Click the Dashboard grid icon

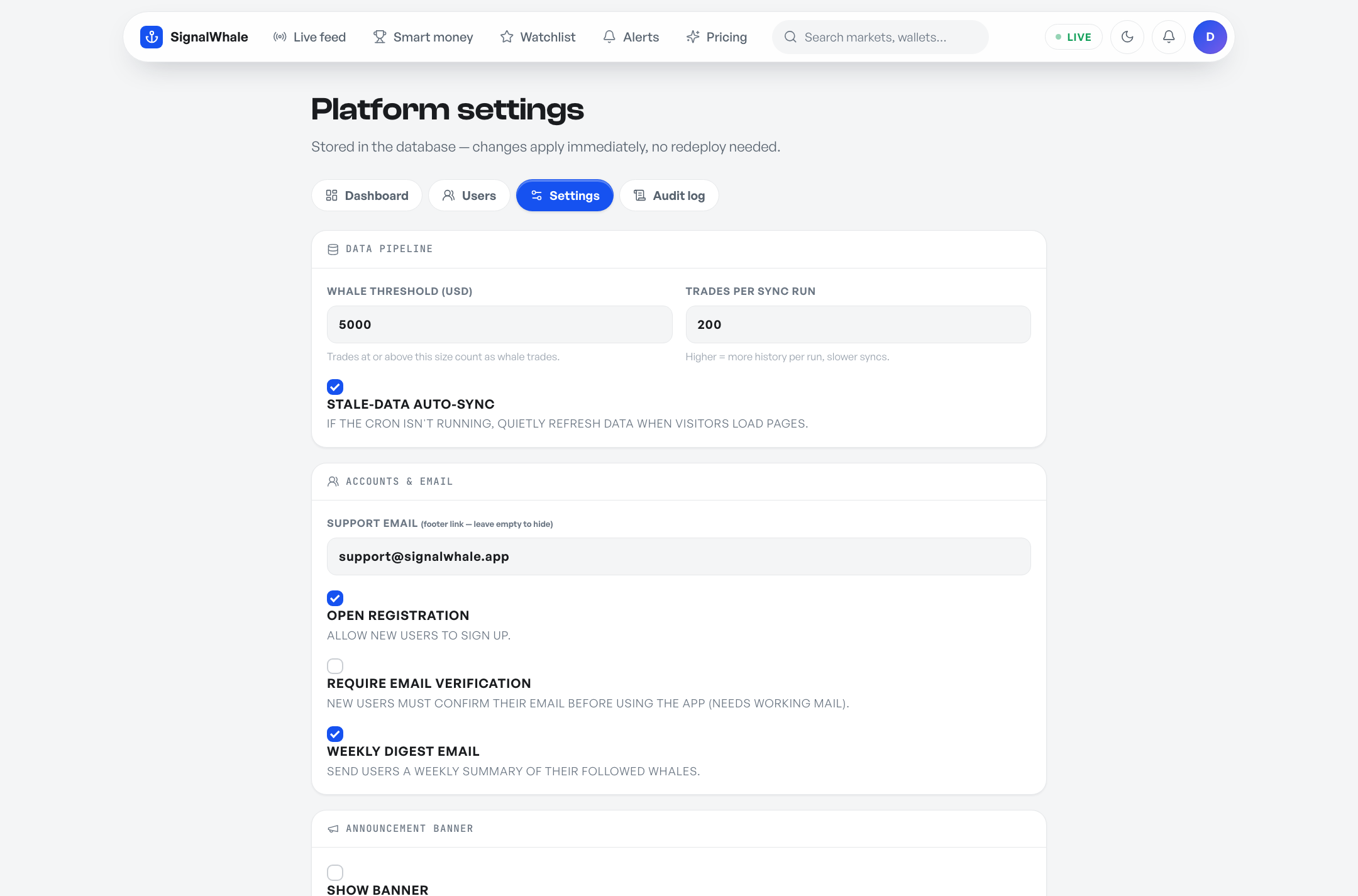coord(331,196)
